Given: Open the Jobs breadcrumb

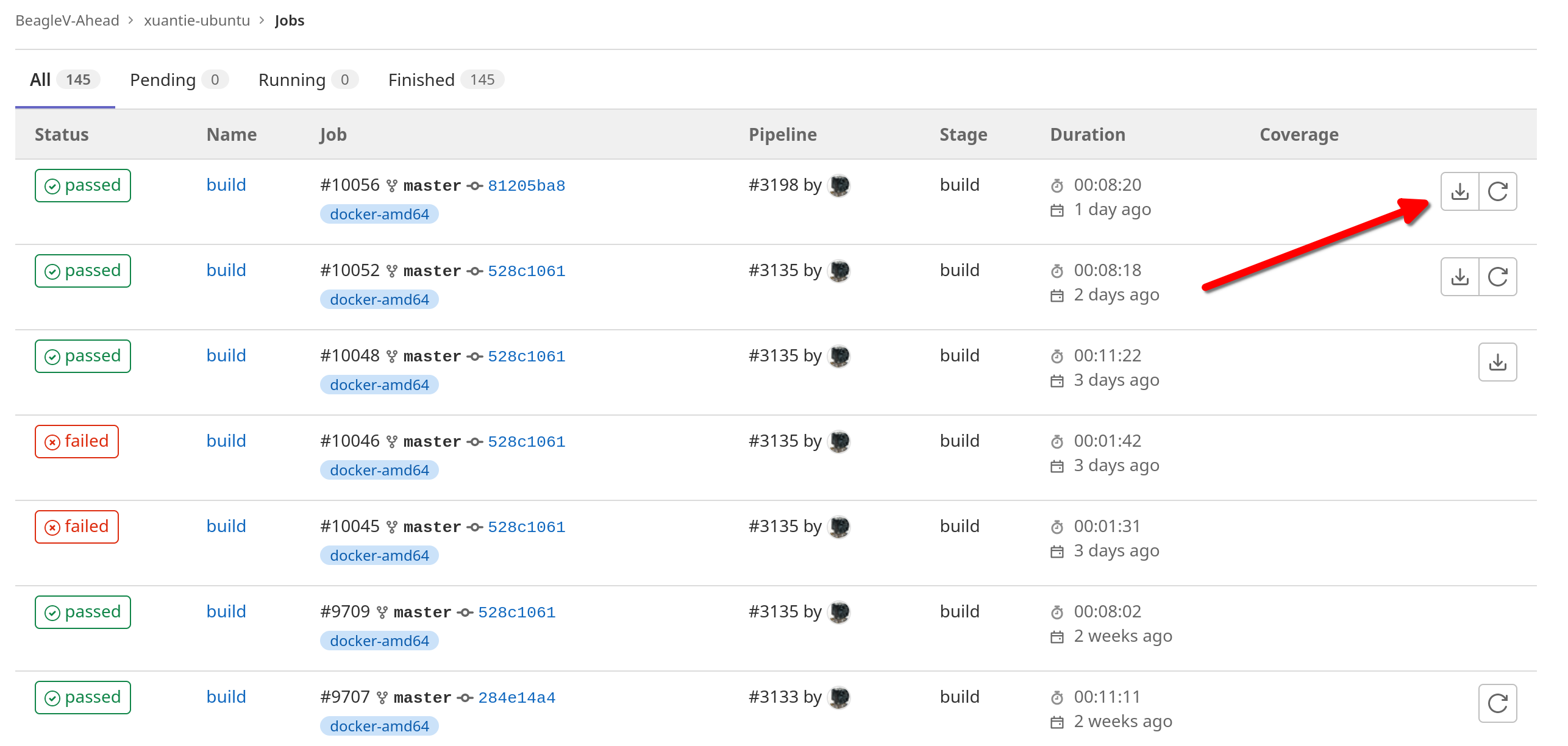Looking at the screenshot, I should coord(290,21).
